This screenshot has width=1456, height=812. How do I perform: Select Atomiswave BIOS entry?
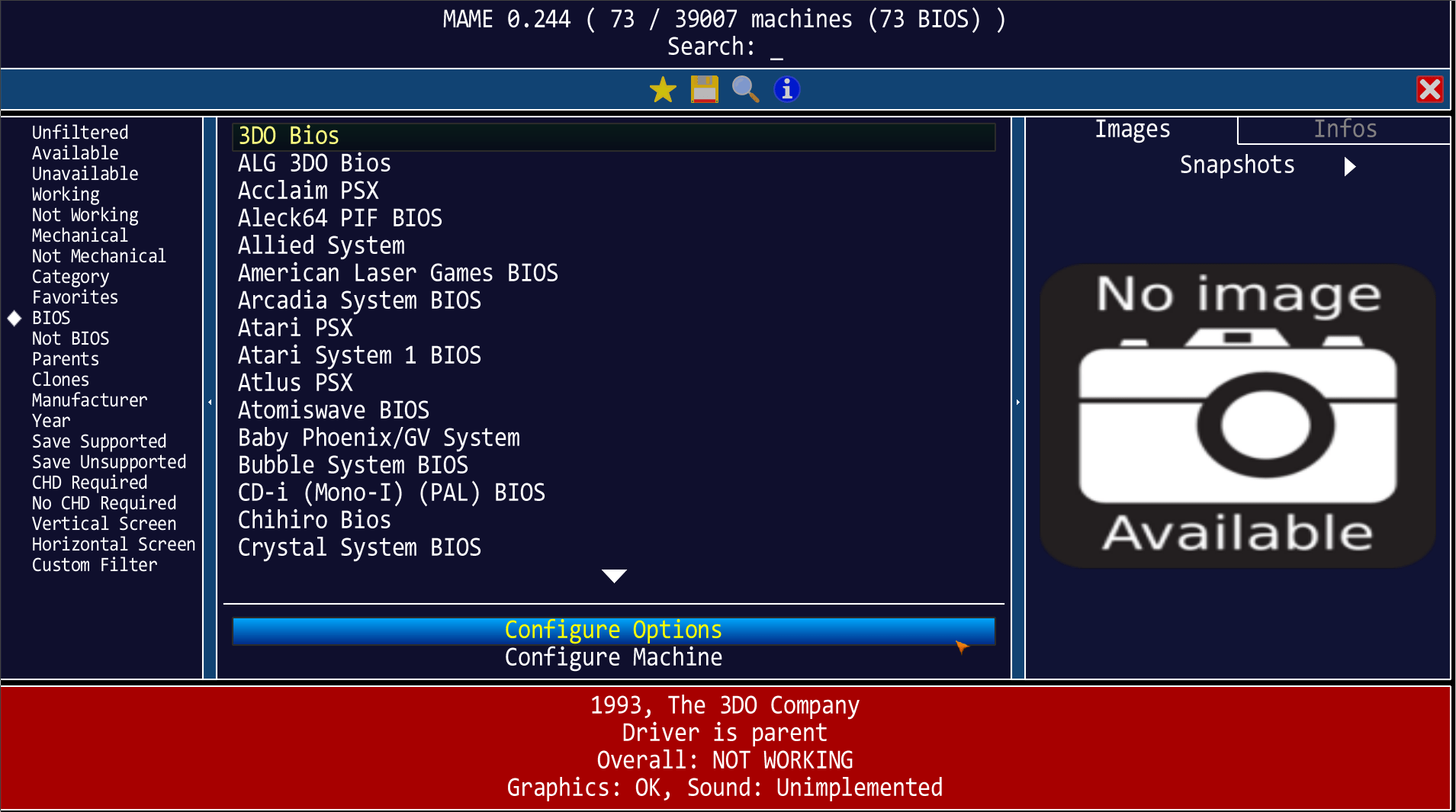614,411
